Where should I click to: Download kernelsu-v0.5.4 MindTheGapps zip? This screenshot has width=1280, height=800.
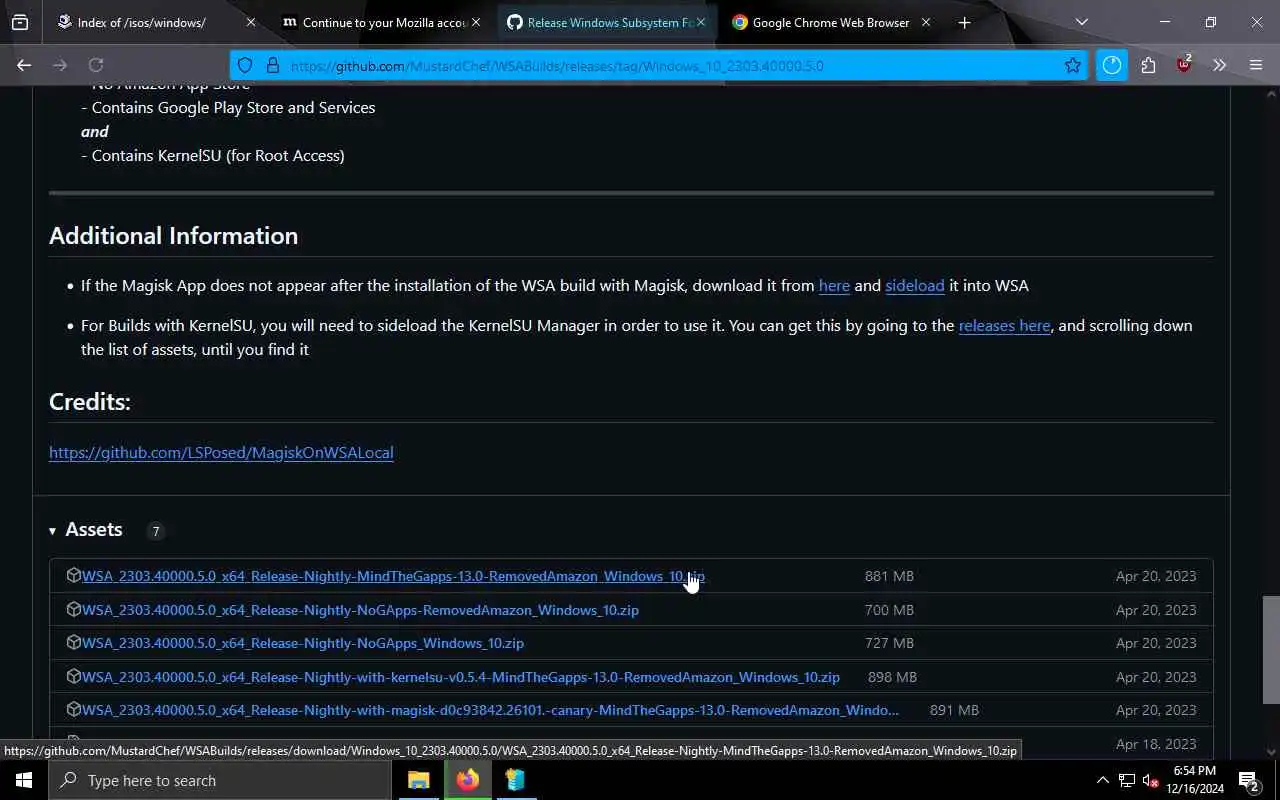coord(461,677)
